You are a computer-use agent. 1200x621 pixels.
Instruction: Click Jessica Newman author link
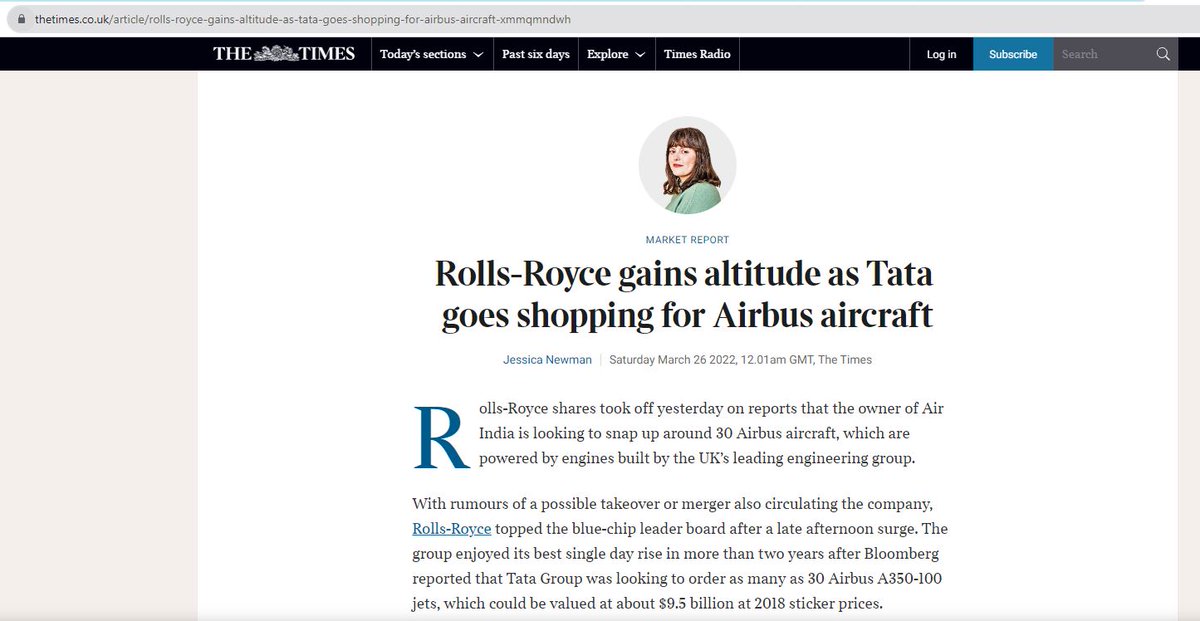click(547, 359)
